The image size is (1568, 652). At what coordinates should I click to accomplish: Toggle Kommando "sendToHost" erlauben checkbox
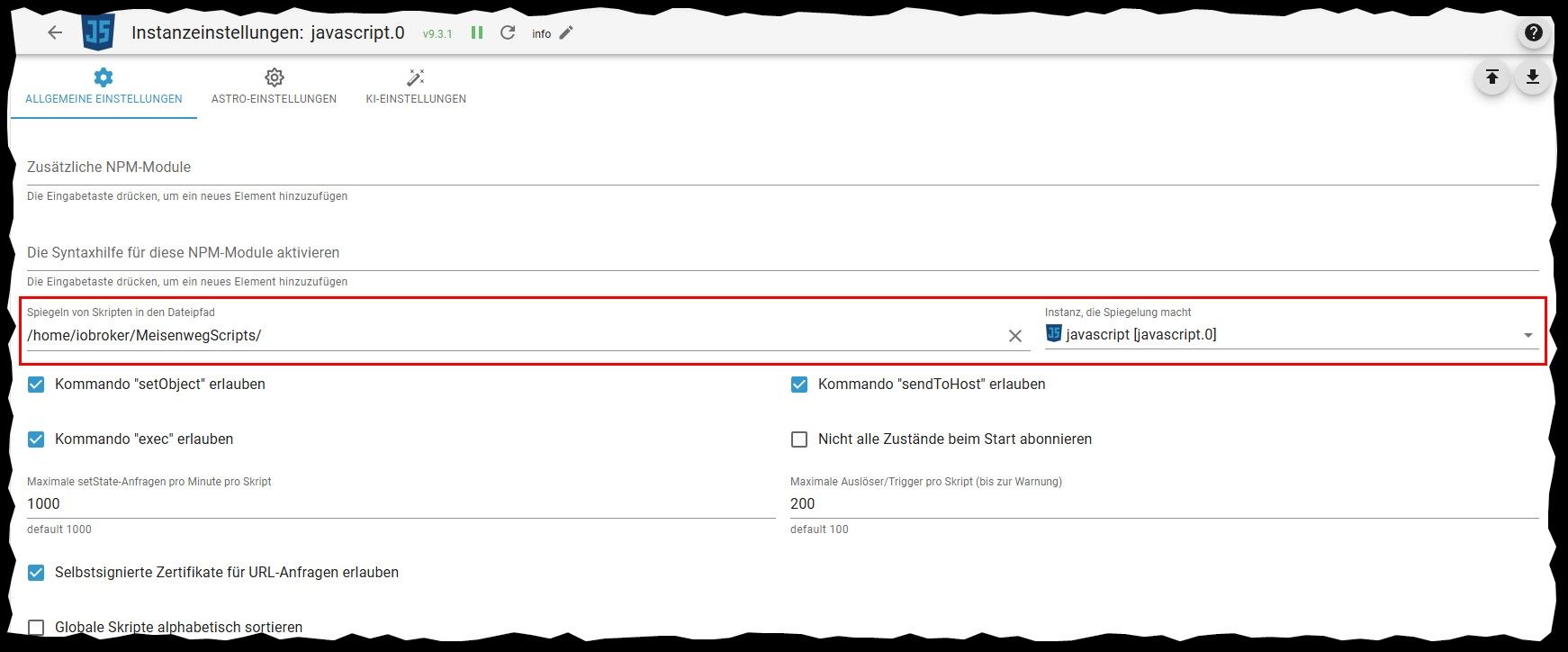(799, 385)
